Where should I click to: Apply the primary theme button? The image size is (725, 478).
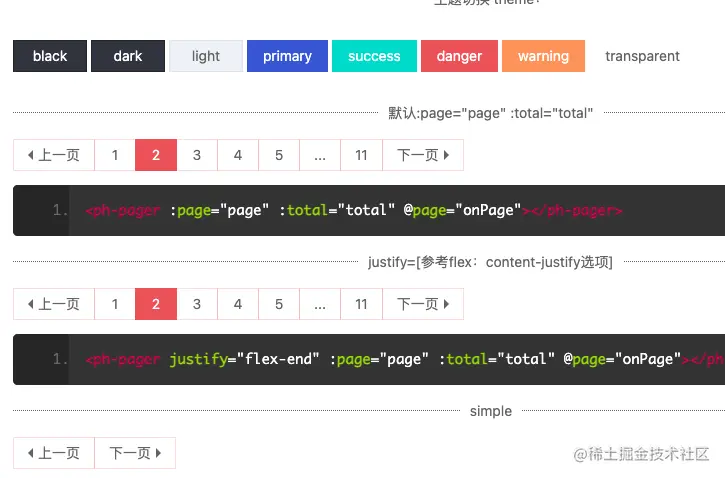click(287, 56)
